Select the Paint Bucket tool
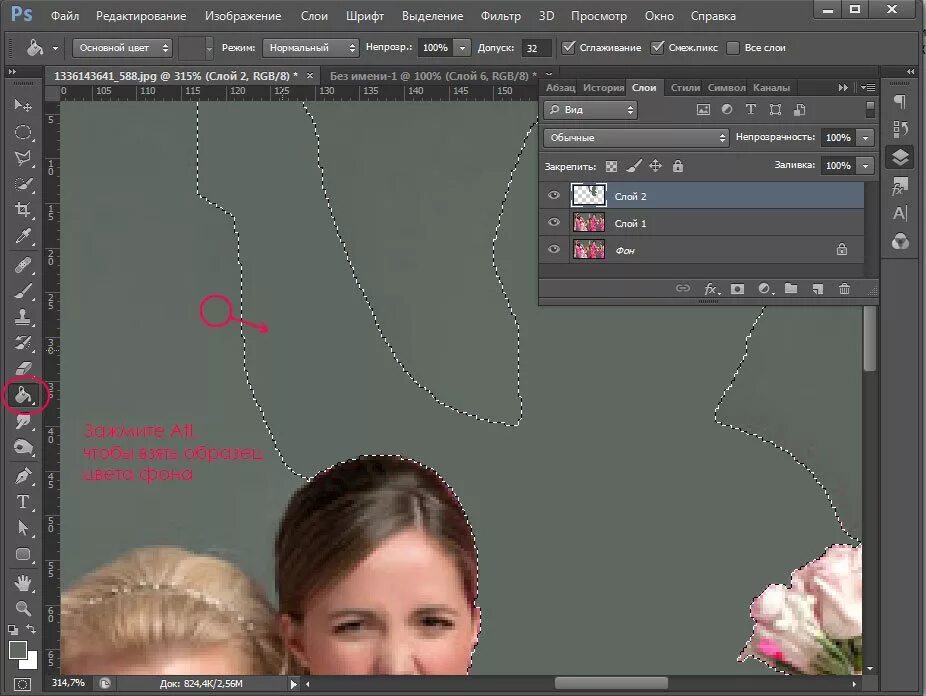This screenshot has height=696, width=926. pos(22,395)
